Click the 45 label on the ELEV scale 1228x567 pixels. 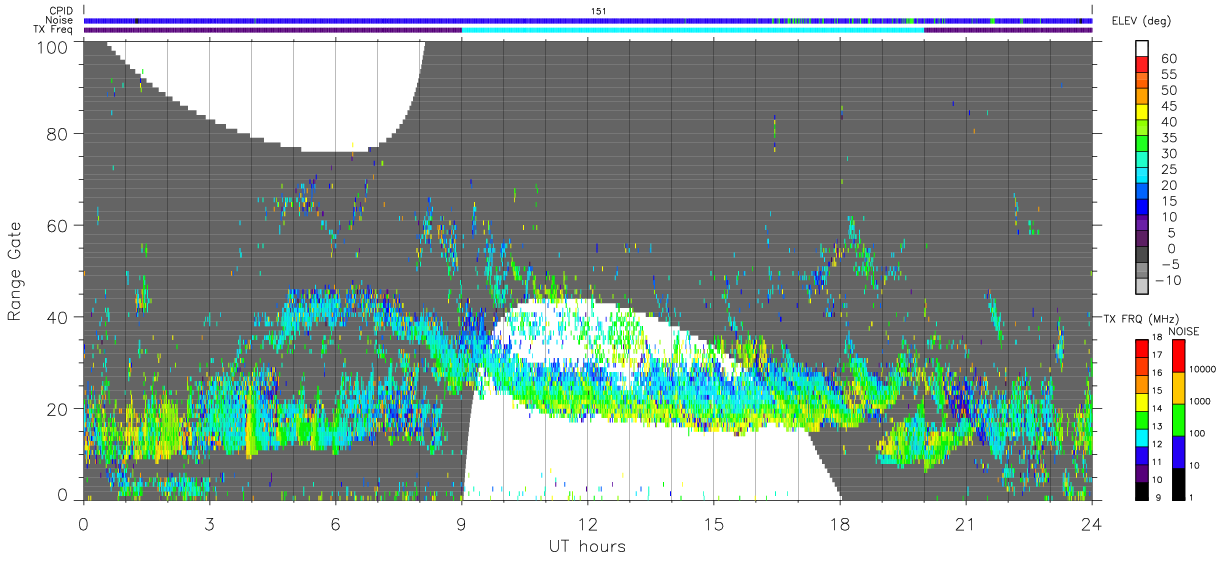click(1168, 105)
